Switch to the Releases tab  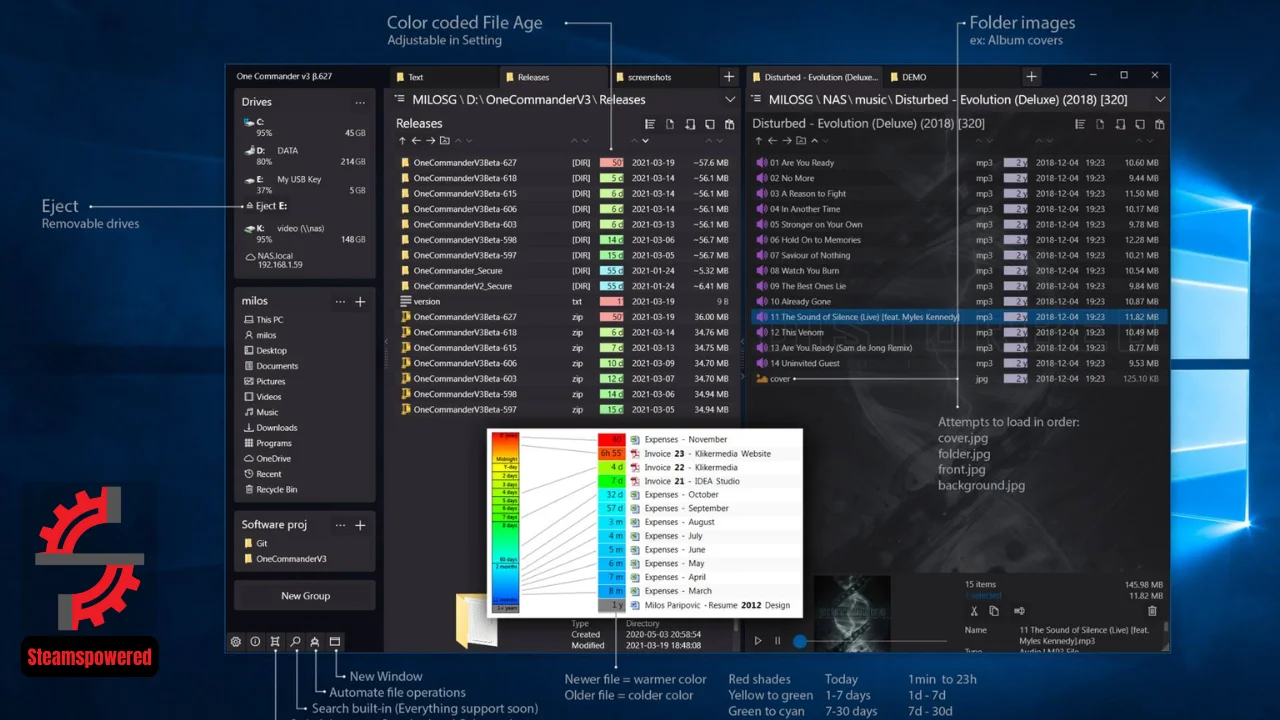(x=552, y=77)
